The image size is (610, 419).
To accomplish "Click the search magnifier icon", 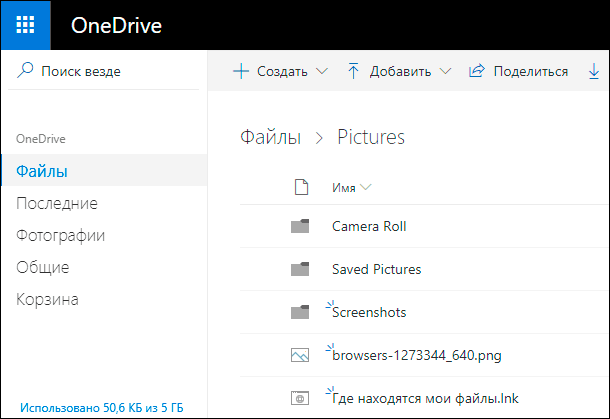I will click(x=25, y=70).
